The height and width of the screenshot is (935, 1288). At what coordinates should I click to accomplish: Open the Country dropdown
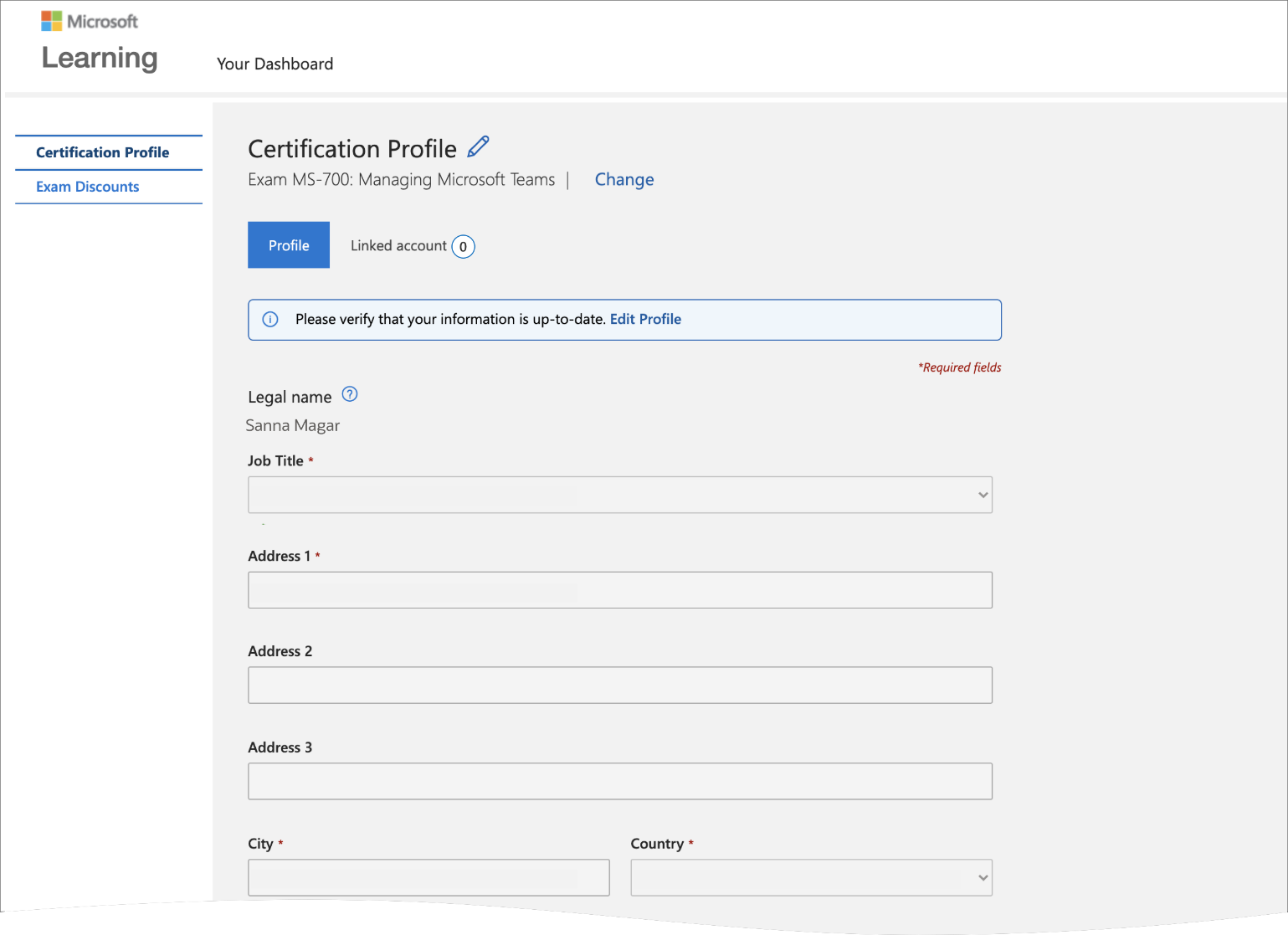point(811,877)
